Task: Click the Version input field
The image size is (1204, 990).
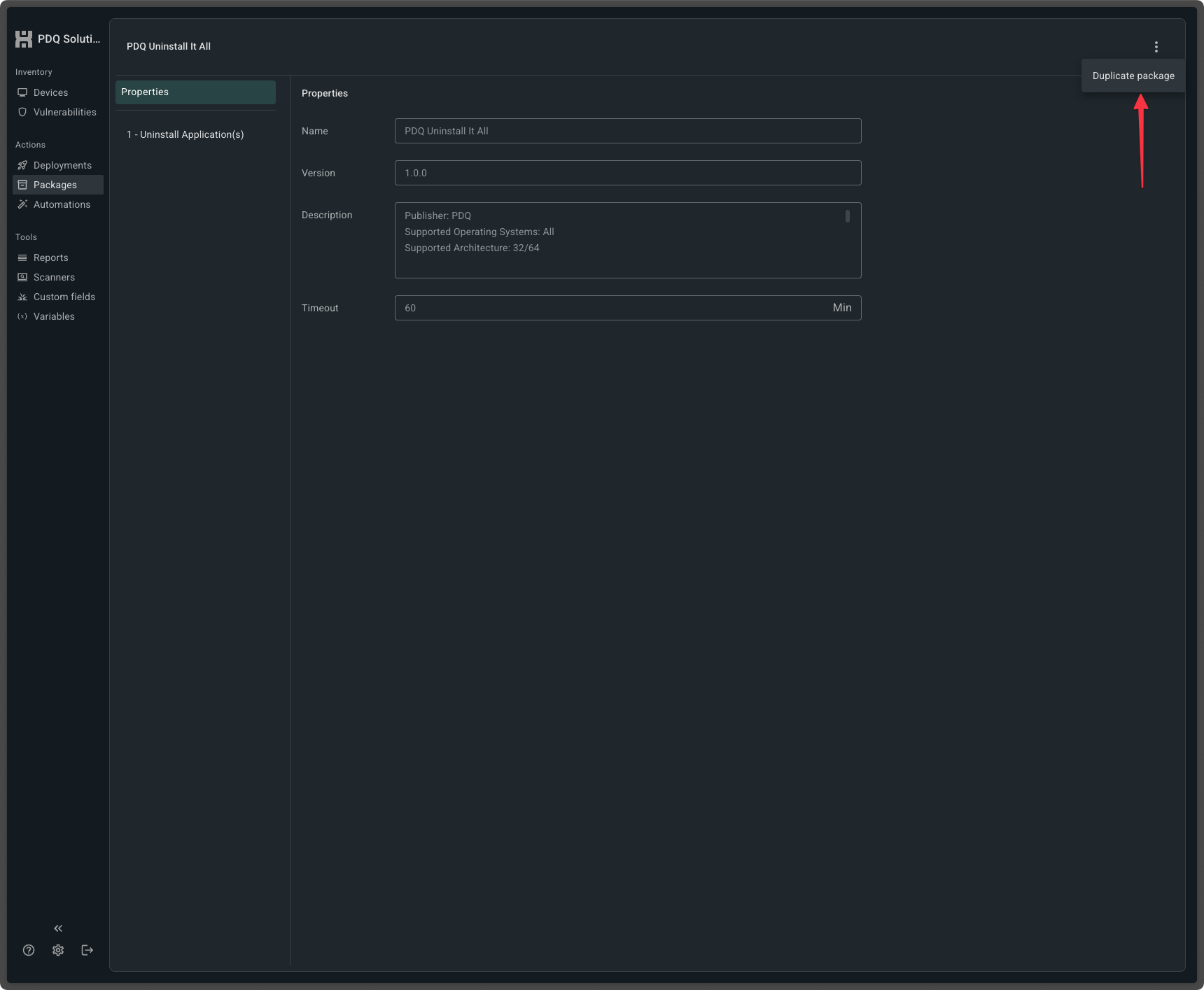Action: pyautogui.click(x=628, y=173)
